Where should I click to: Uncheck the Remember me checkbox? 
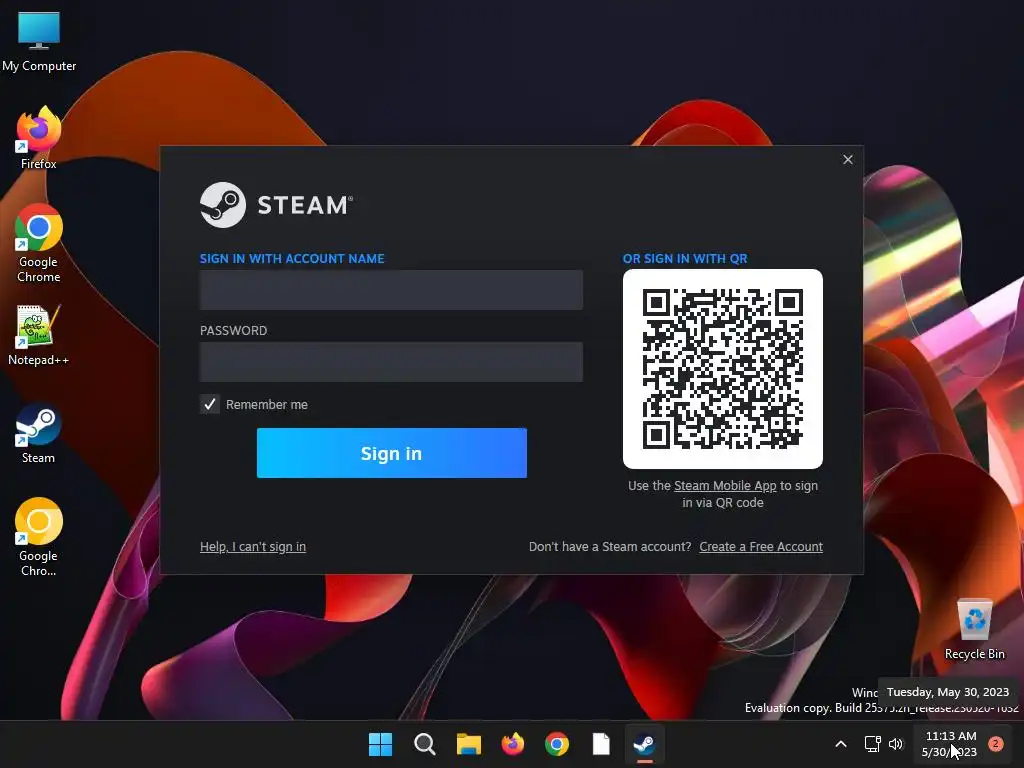click(210, 404)
